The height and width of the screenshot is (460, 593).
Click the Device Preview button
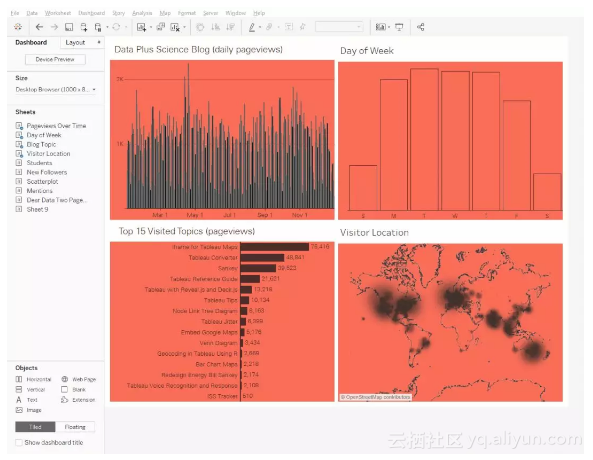tap(55, 59)
